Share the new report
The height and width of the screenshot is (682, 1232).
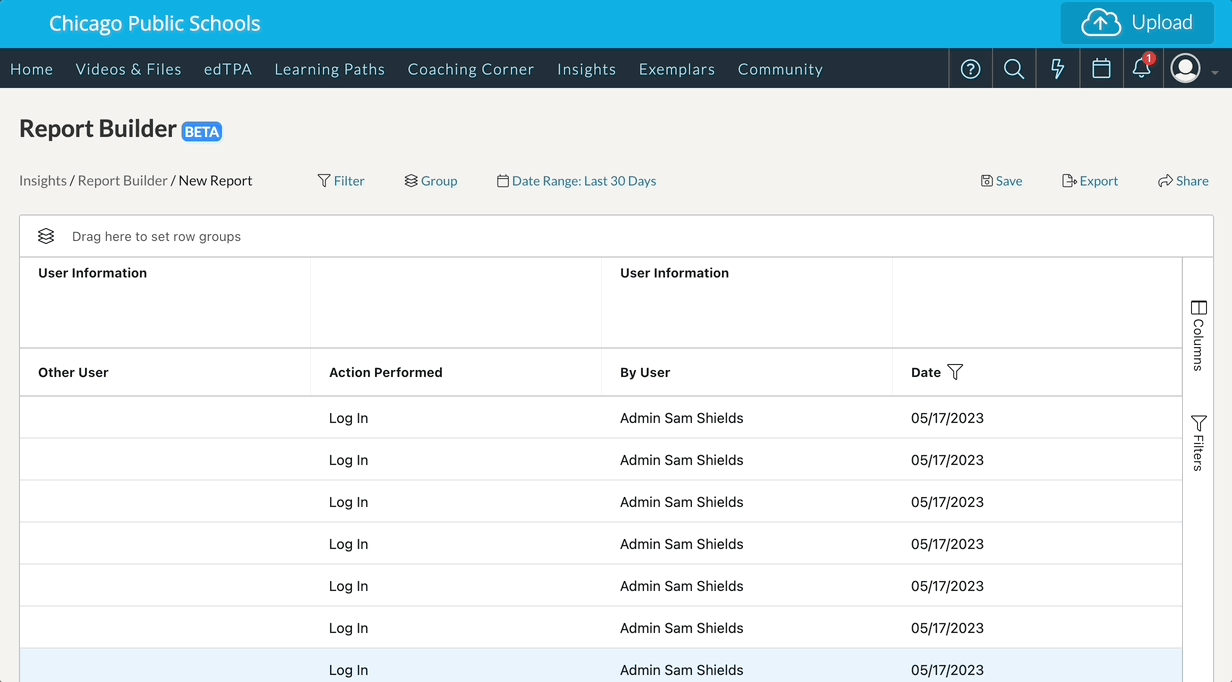[1183, 181]
